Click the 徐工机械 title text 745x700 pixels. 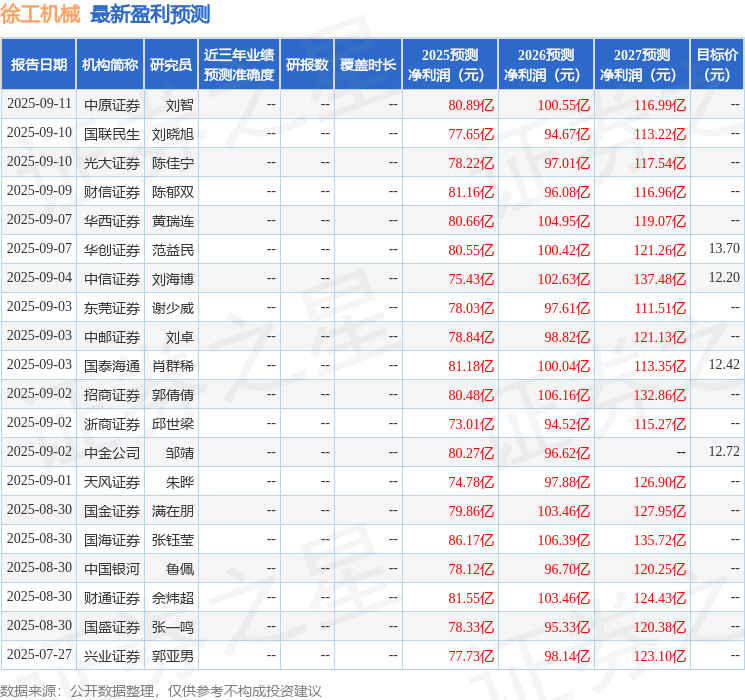click(40, 14)
